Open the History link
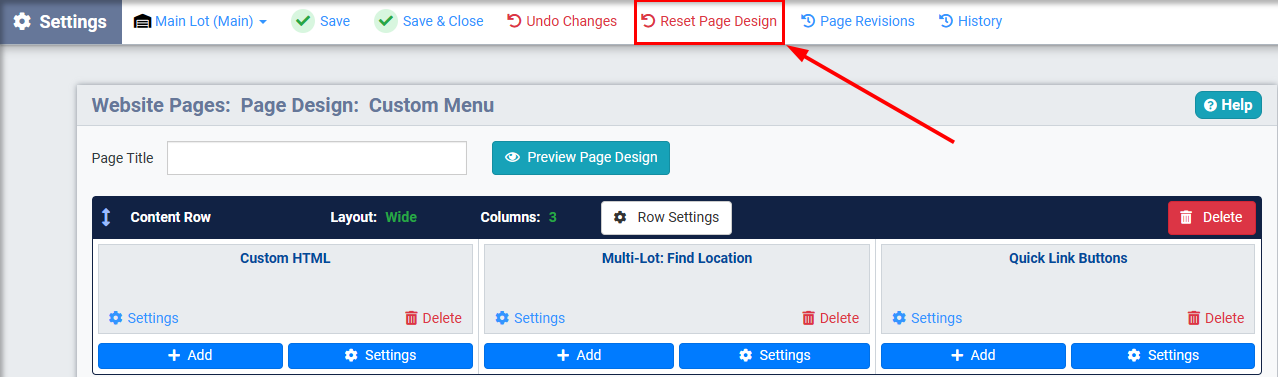Viewport: 1278px width, 377px height. click(x=970, y=21)
